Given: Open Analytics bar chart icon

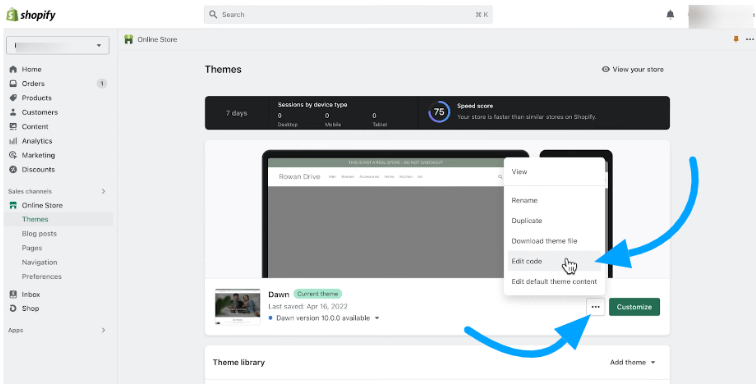Looking at the screenshot, I should pos(13,141).
